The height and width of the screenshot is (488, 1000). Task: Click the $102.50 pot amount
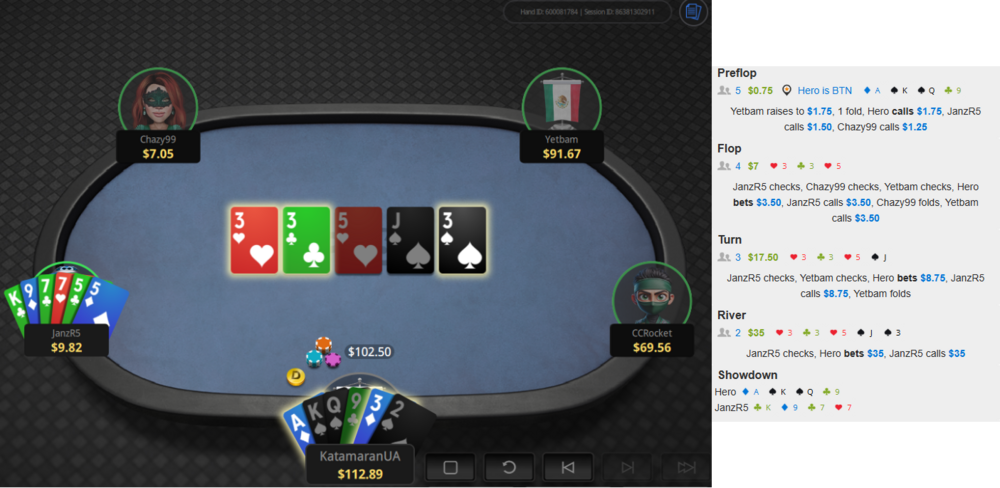pyautogui.click(x=369, y=351)
